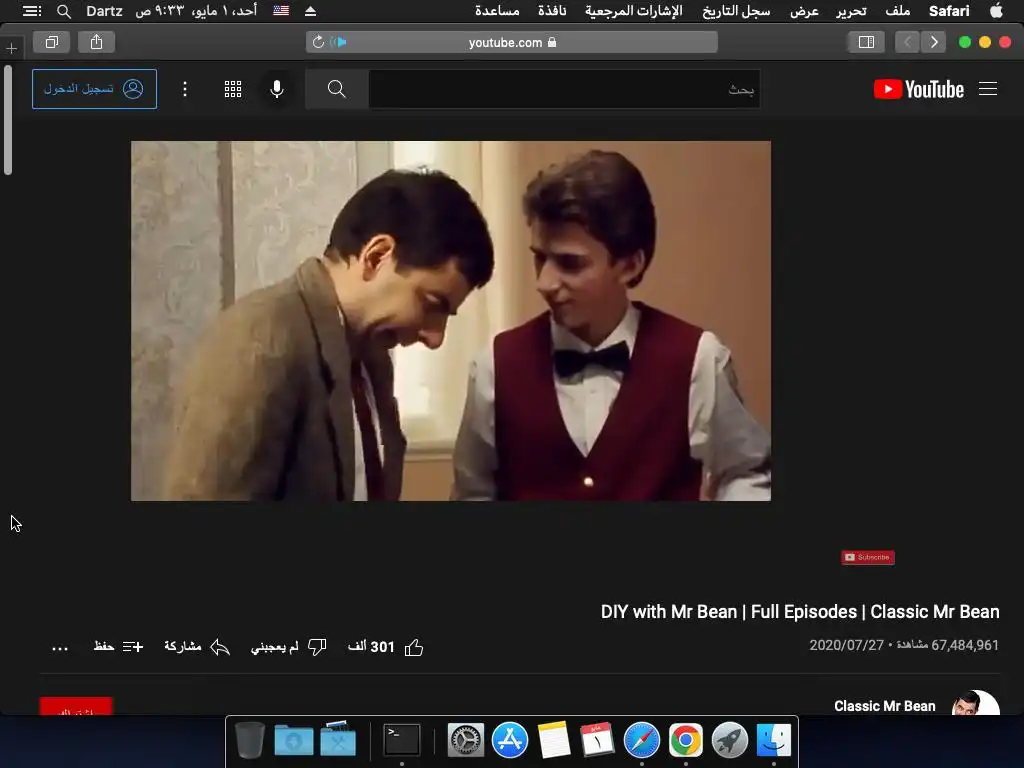Click the menu bar date and time
This screenshot has width=1024, height=768.
pyautogui.click(x=196, y=10)
